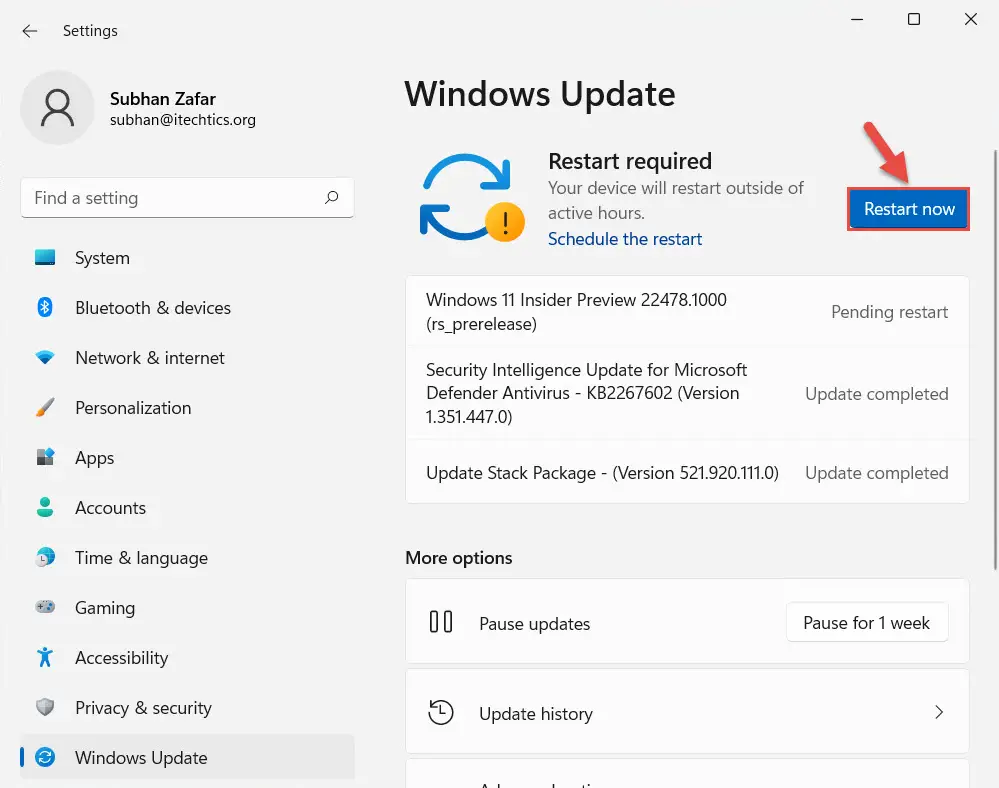This screenshot has width=999, height=788.
Task: Click the Windows Update sync icon in sidebar
Action: [45, 757]
